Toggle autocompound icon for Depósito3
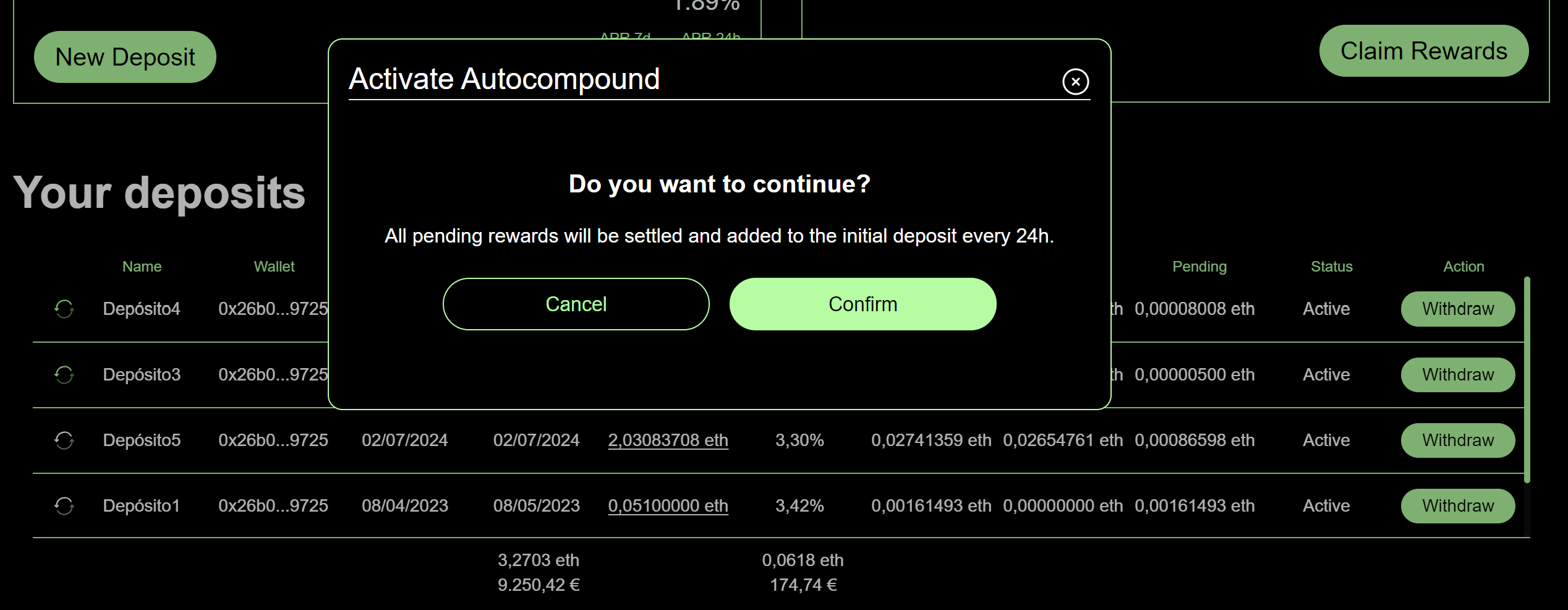This screenshot has width=1568, height=610. 64,374
